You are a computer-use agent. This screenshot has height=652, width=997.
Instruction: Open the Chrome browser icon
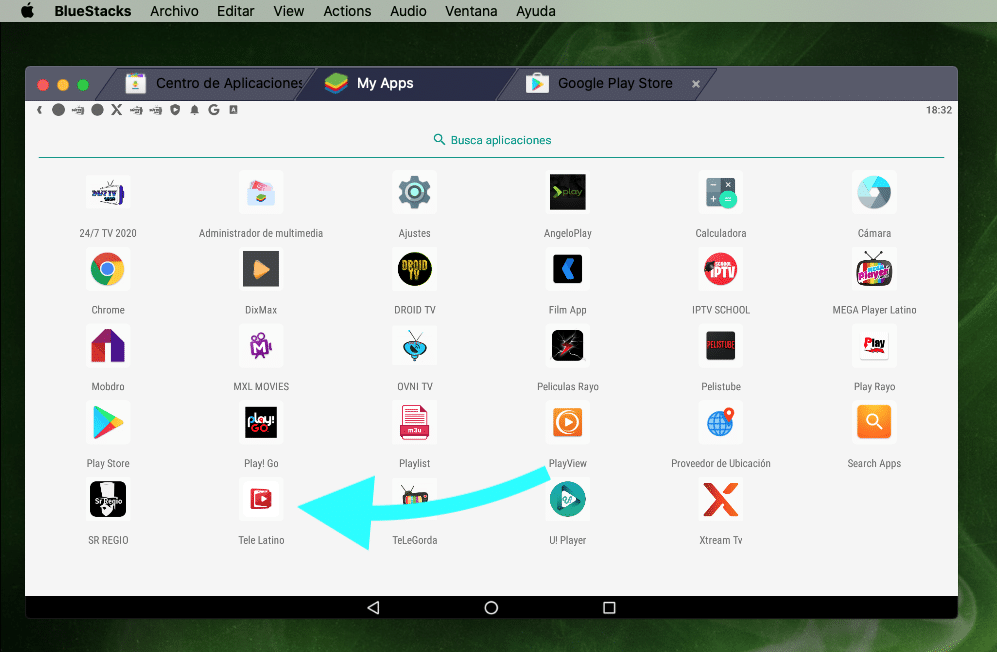107,269
